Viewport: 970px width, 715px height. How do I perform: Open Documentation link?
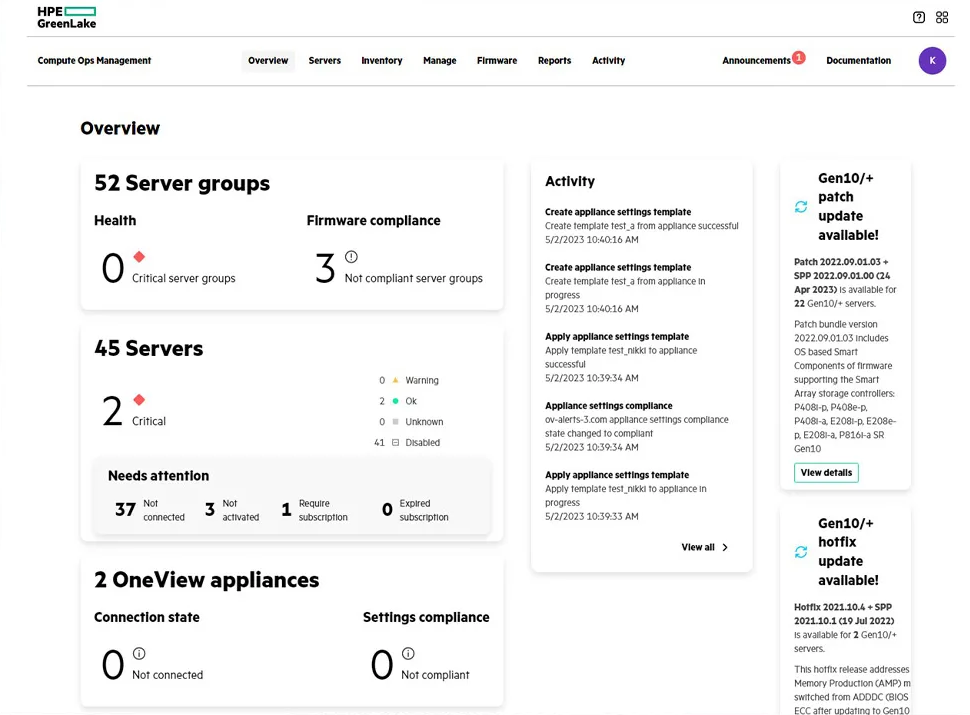pos(859,61)
